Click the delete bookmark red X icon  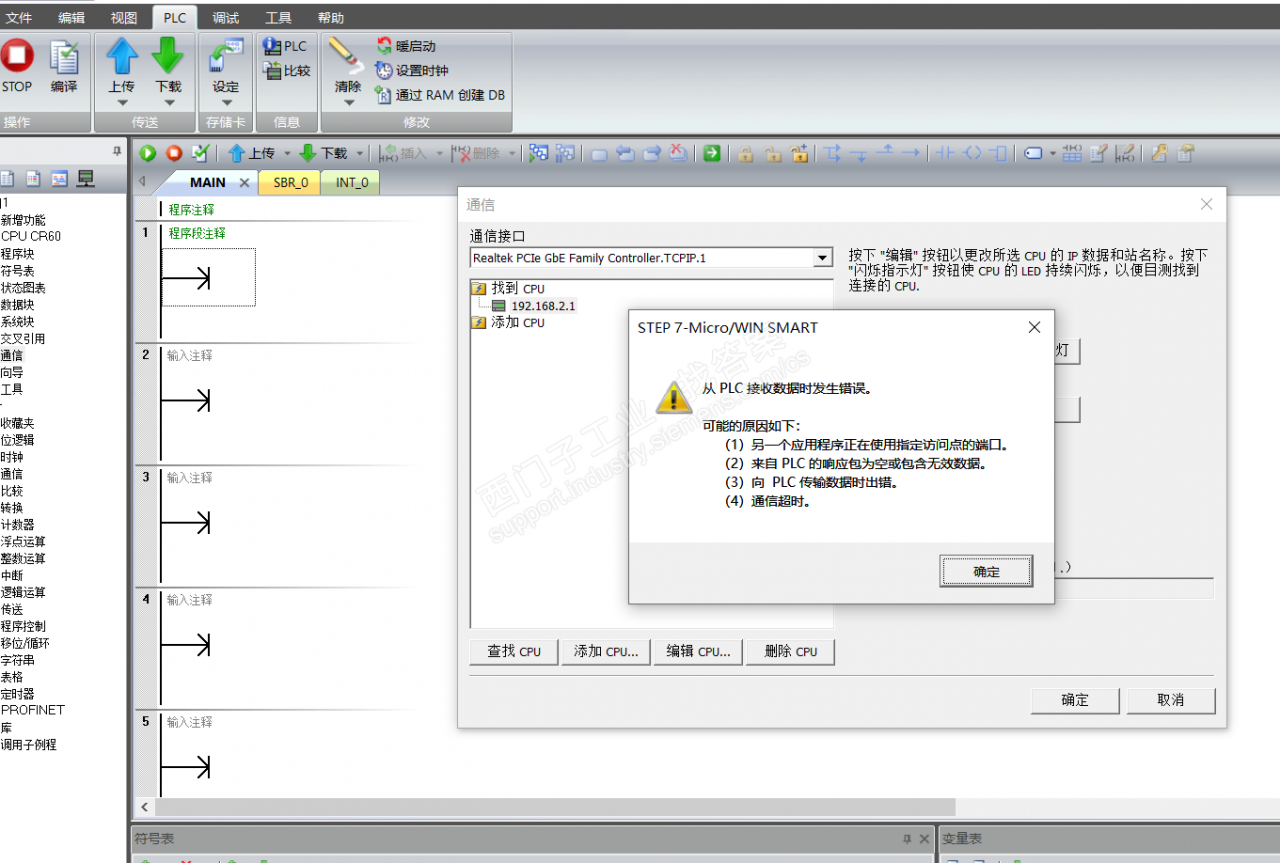(678, 153)
